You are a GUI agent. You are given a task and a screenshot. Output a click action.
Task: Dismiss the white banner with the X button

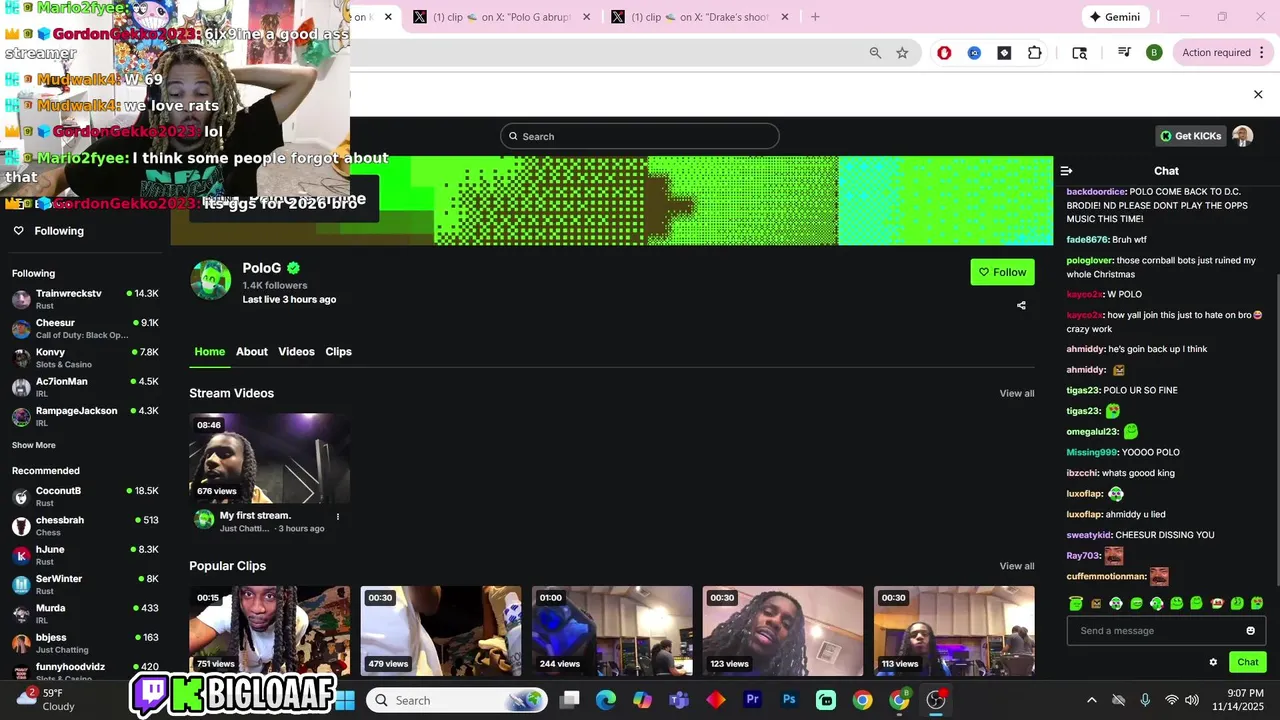[x=1258, y=94]
